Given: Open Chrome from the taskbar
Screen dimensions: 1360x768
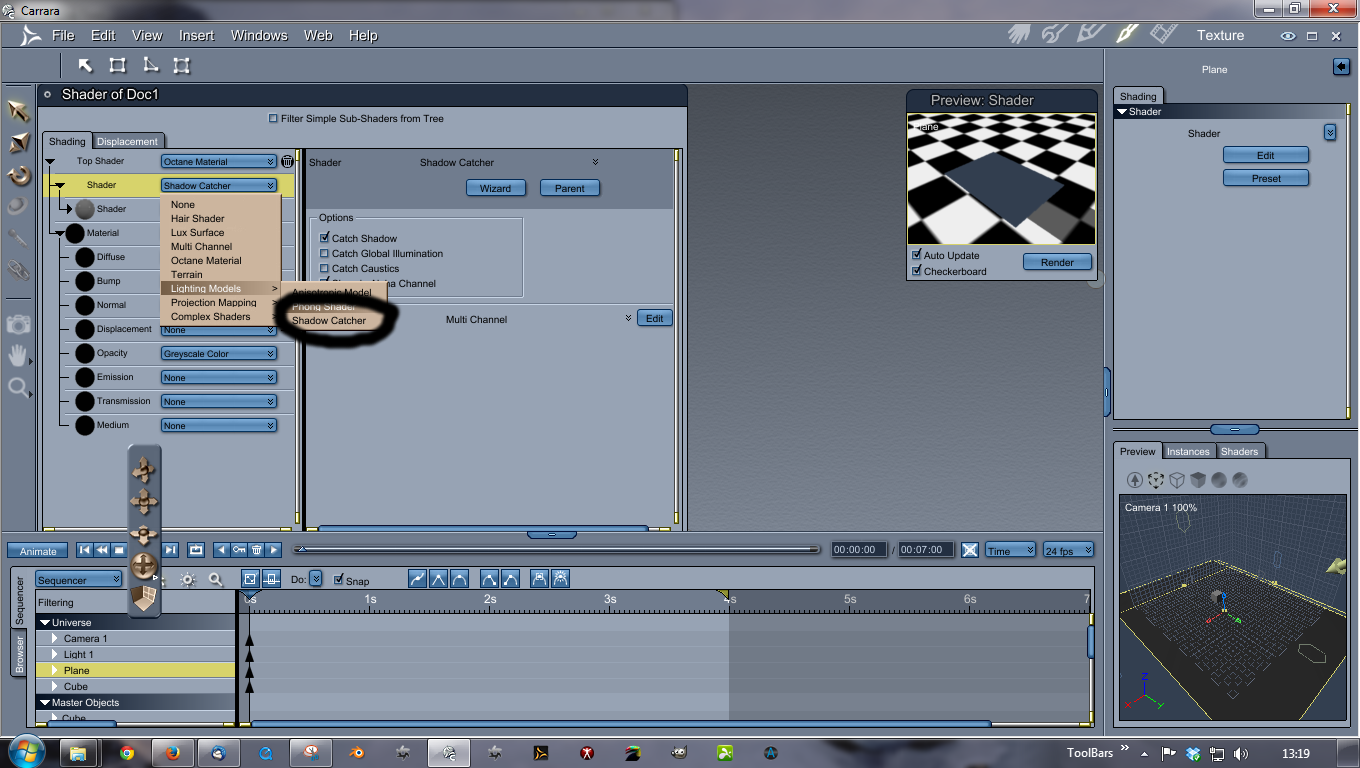Looking at the screenshot, I should point(127,753).
